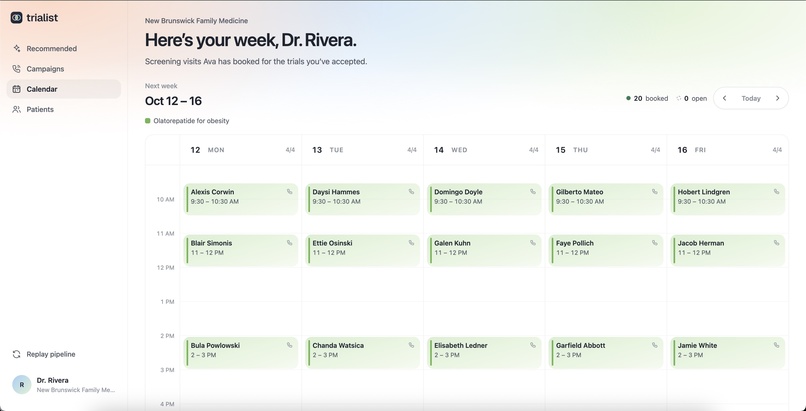This screenshot has height=411, width=806.
Task: Click phone icon on Hobert Lindgren visit
Action: (776, 192)
